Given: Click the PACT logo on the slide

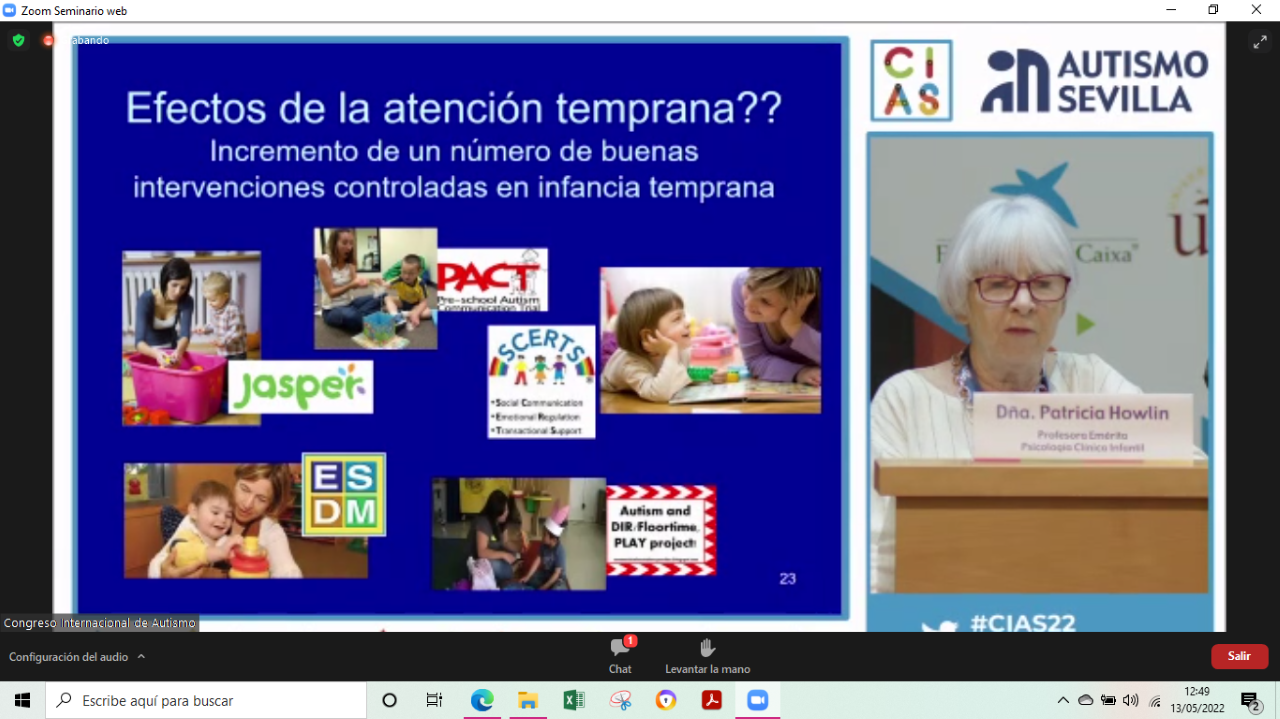Looking at the screenshot, I should (492, 279).
